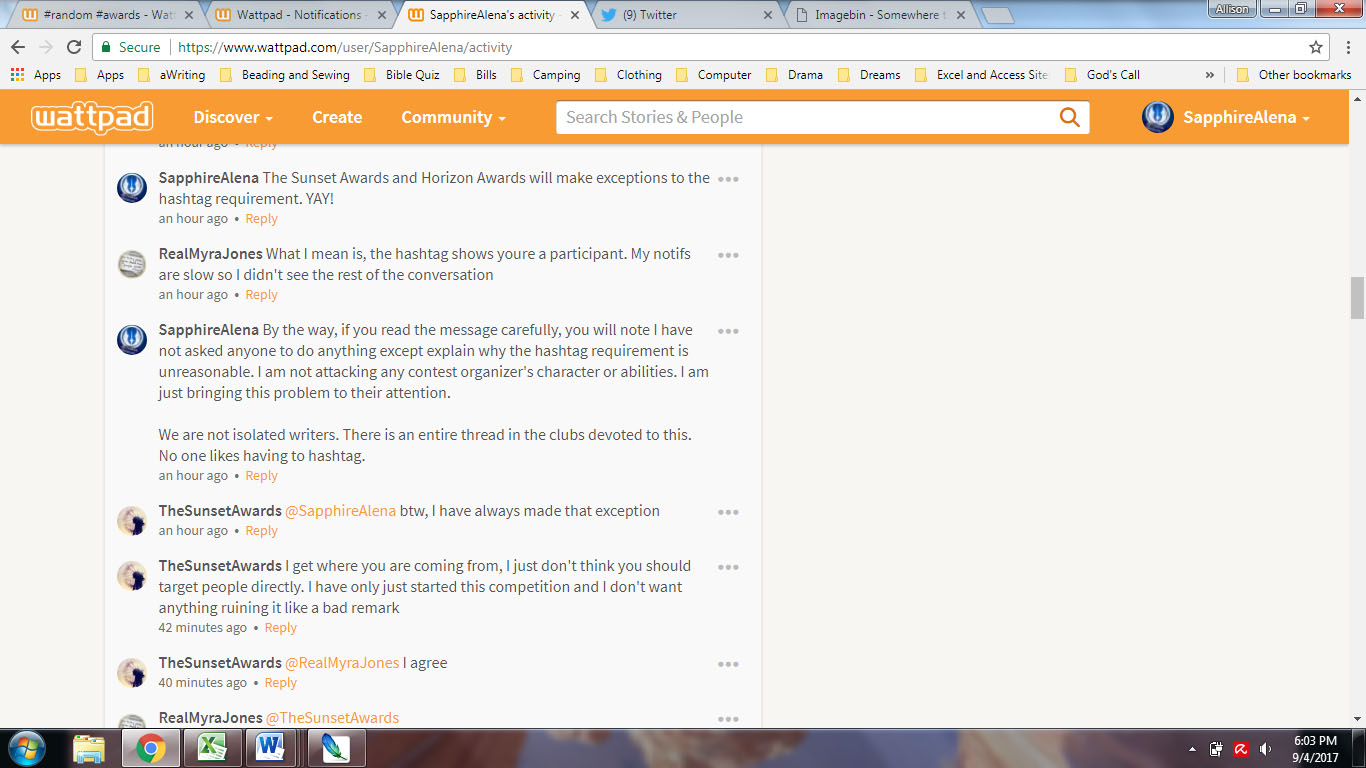Open the Beading and Sewing bookmarks folder
The image size is (1366, 768).
tap(285, 75)
